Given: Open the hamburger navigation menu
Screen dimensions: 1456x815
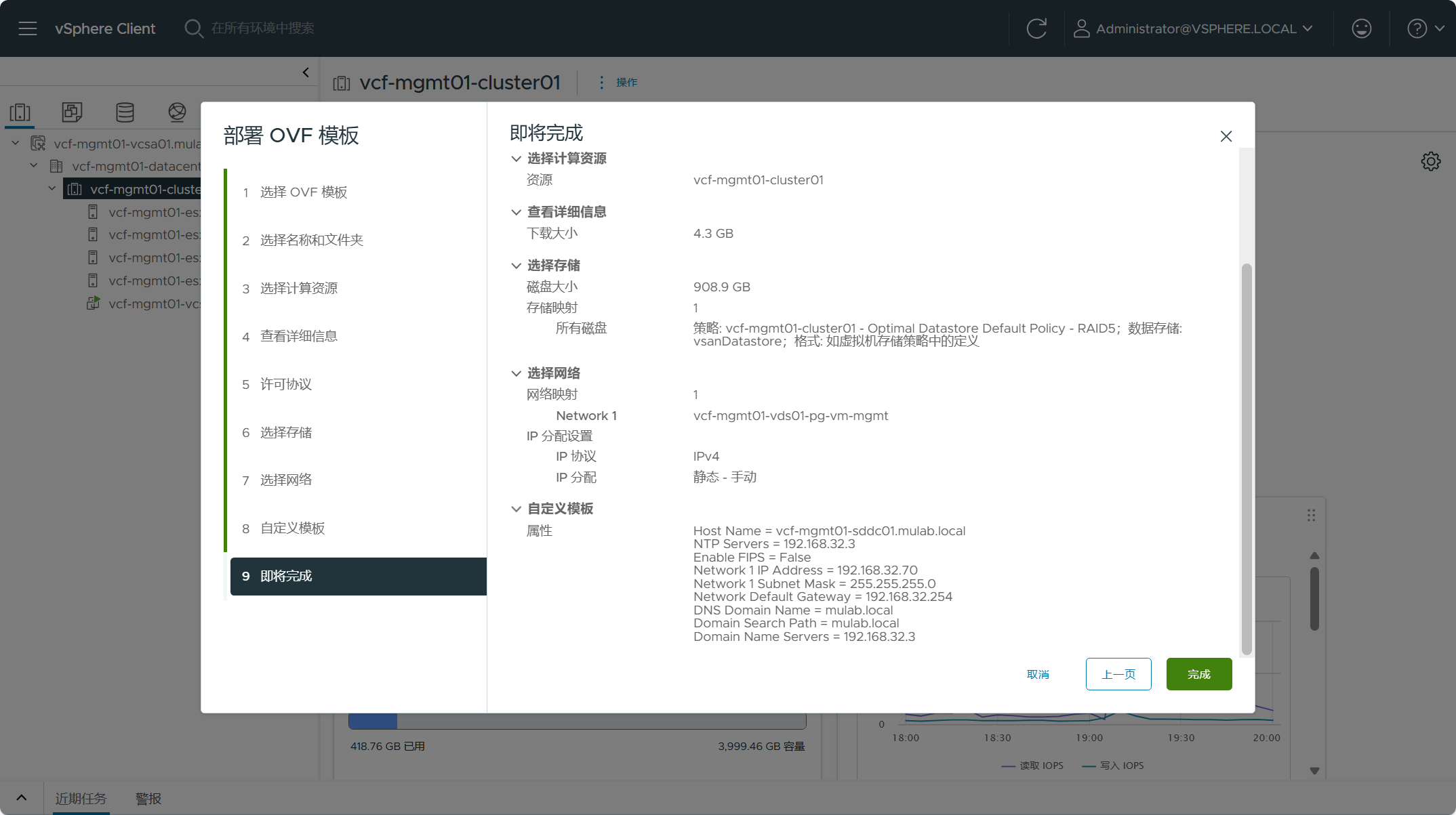Looking at the screenshot, I should click(28, 28).
